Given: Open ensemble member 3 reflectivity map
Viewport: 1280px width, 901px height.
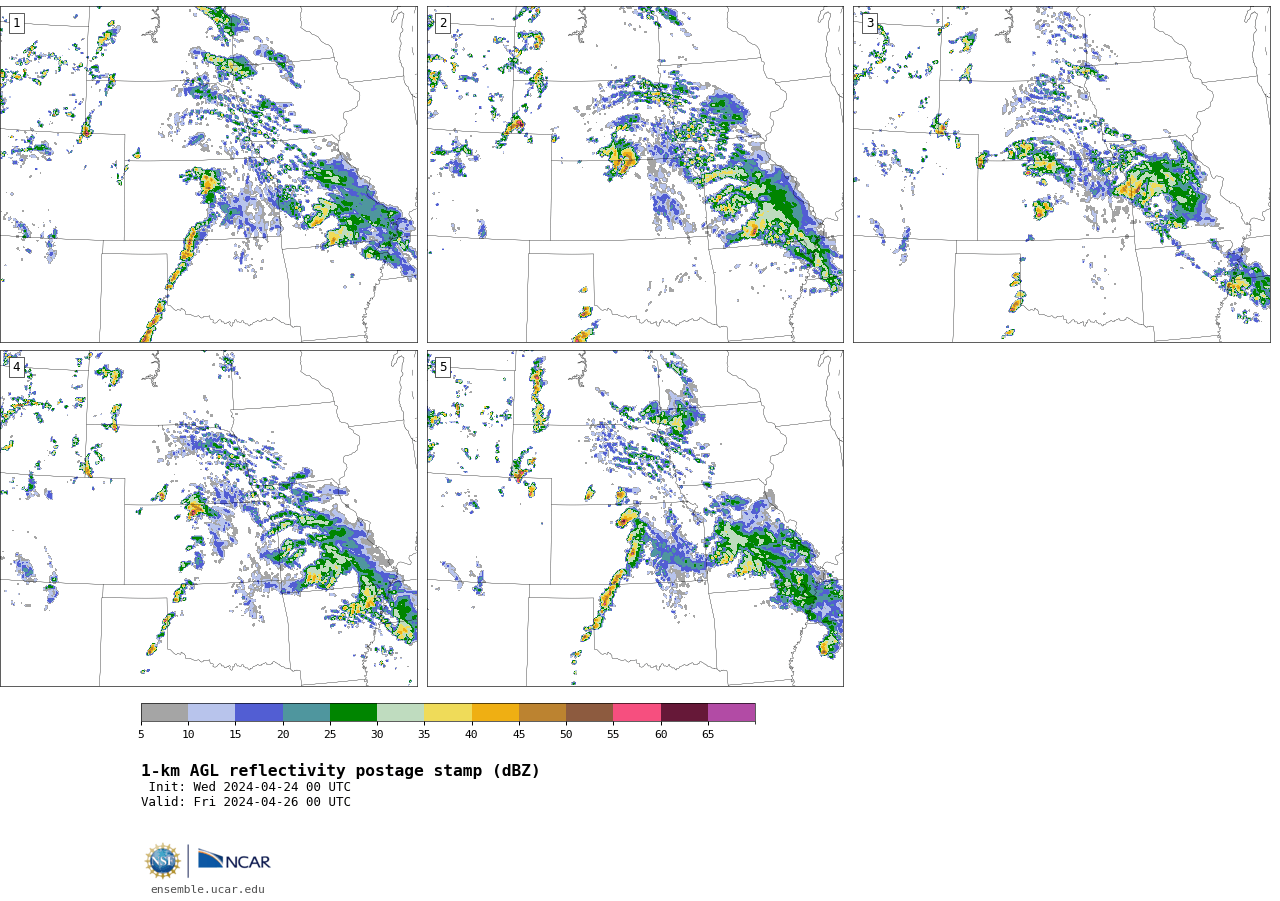Looking at the screenshot, I should pyautogui.click(x=1061, y=174).
